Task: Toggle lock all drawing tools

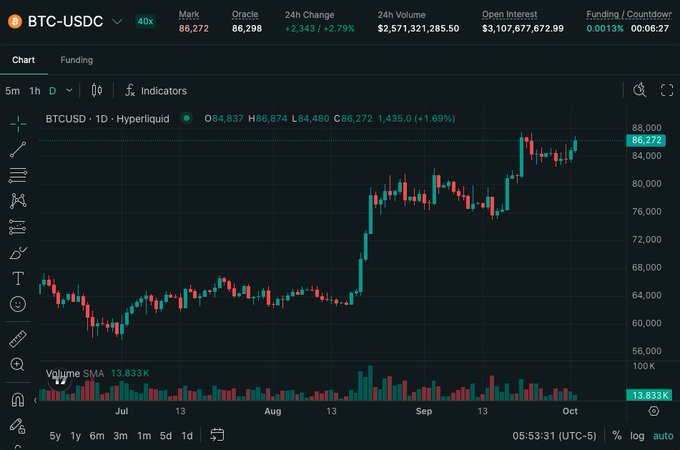Action: 18,426
